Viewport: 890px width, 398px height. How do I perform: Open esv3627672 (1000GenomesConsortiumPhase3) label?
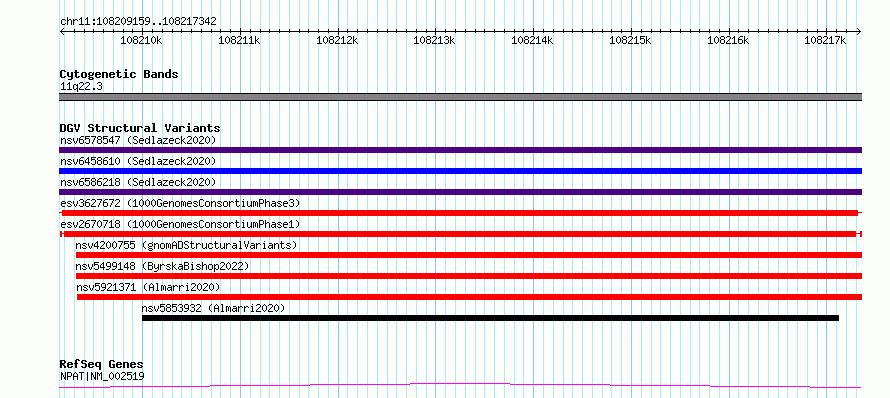pyautogui.click(x=180, y=203)
